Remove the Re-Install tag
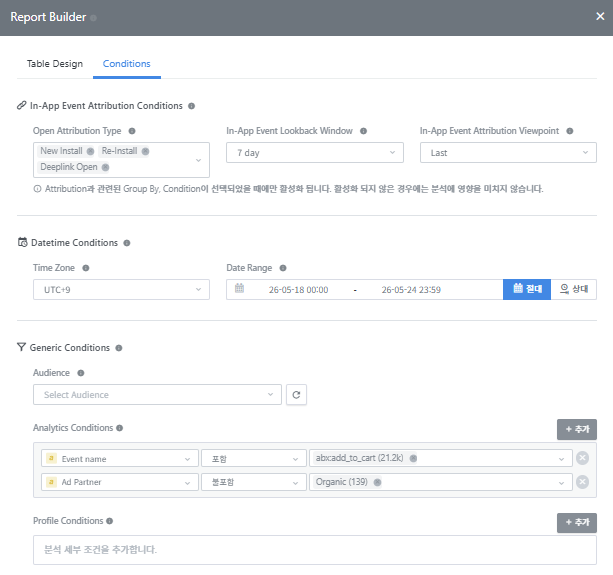The height and width of the screenshot is (575, 613). (x=145, y=151)
